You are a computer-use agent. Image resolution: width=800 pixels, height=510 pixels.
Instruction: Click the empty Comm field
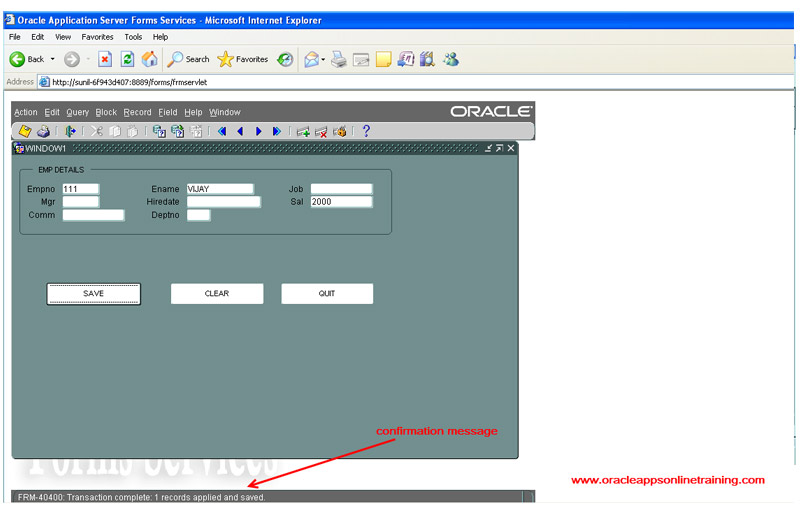tap(93, 215)
